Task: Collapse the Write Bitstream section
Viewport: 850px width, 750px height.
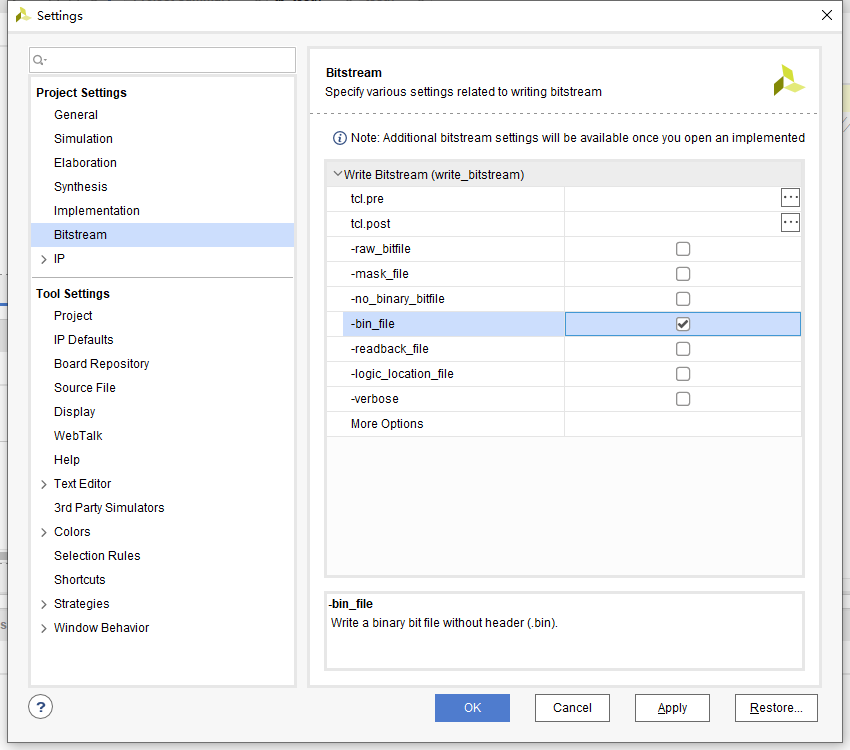Action: (338, 172)
